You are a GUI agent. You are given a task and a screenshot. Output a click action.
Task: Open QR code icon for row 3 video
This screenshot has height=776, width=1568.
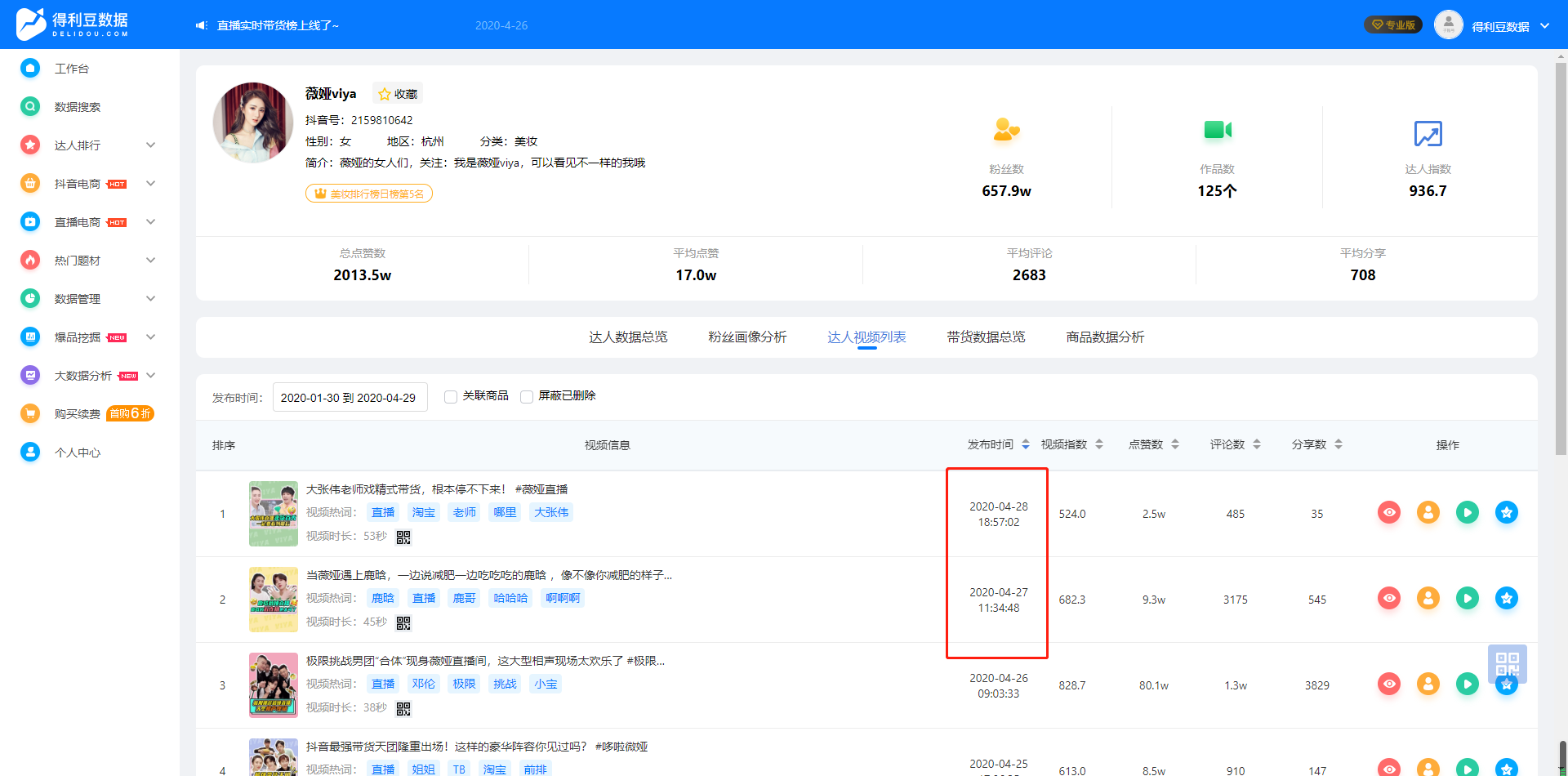pyautogui.click(x=403, y=708)
